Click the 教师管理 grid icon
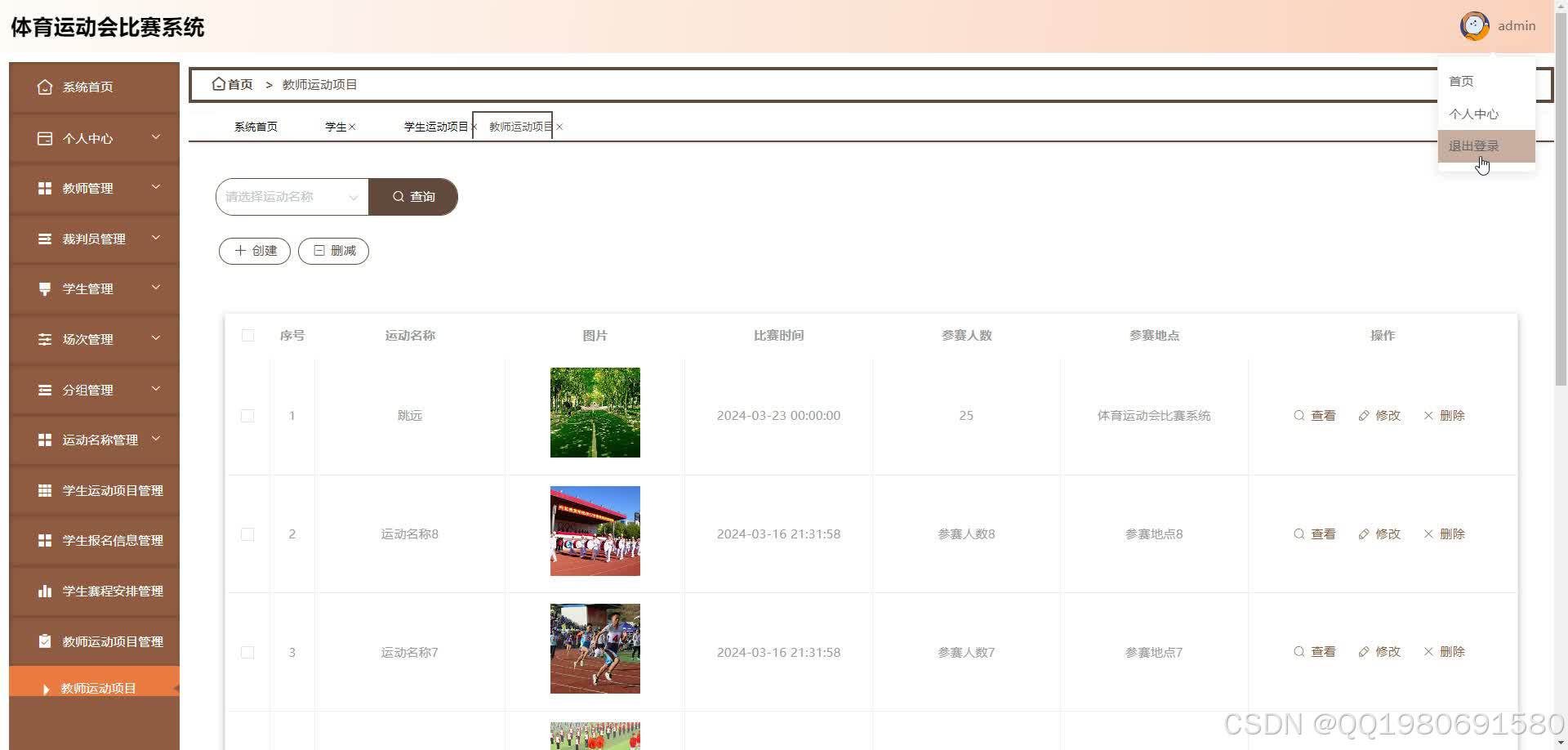 tap(45, 188)
